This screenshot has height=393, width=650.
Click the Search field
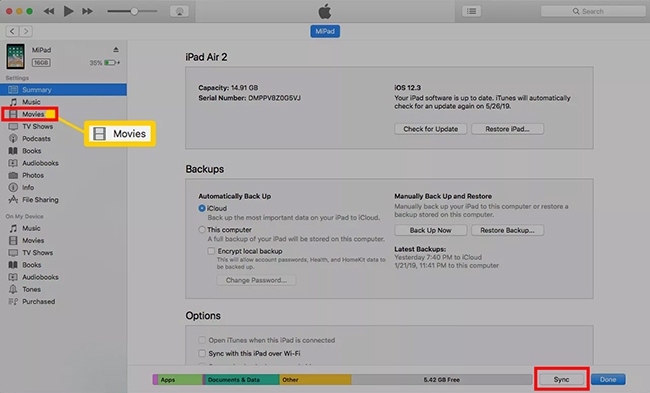[x=593, y=11]
